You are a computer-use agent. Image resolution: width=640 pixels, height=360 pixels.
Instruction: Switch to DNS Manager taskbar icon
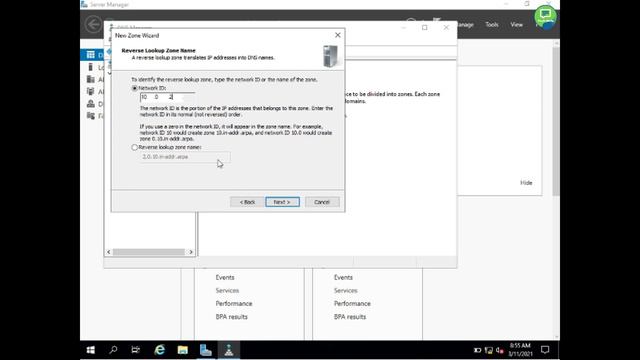229,350
